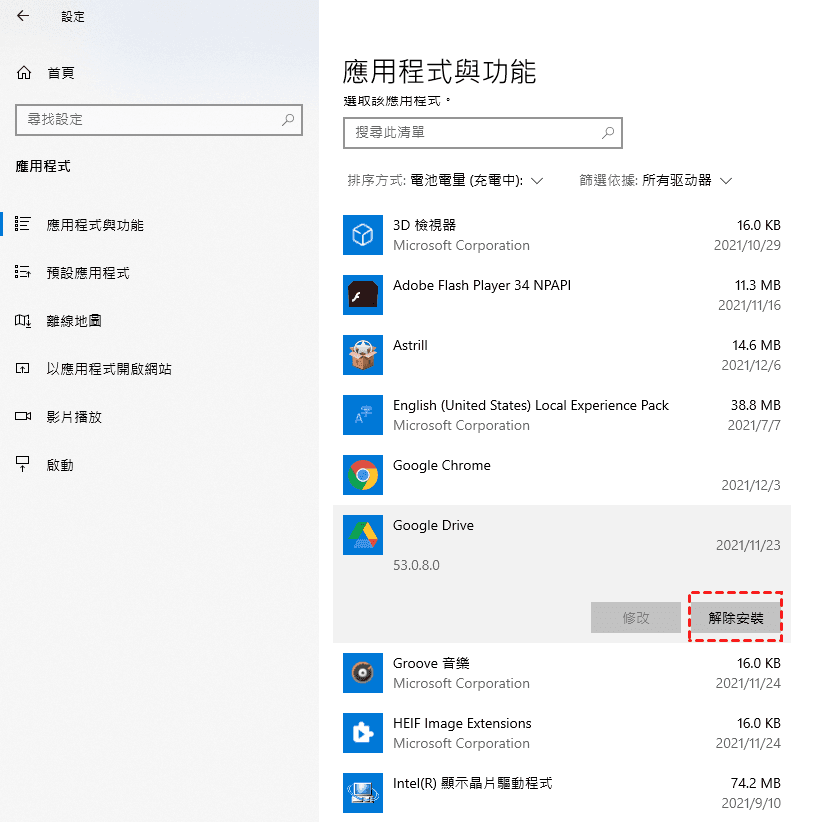Click the magnifier in 尋找設定 box
Screen dimensions: 826x822
(288, 120)
